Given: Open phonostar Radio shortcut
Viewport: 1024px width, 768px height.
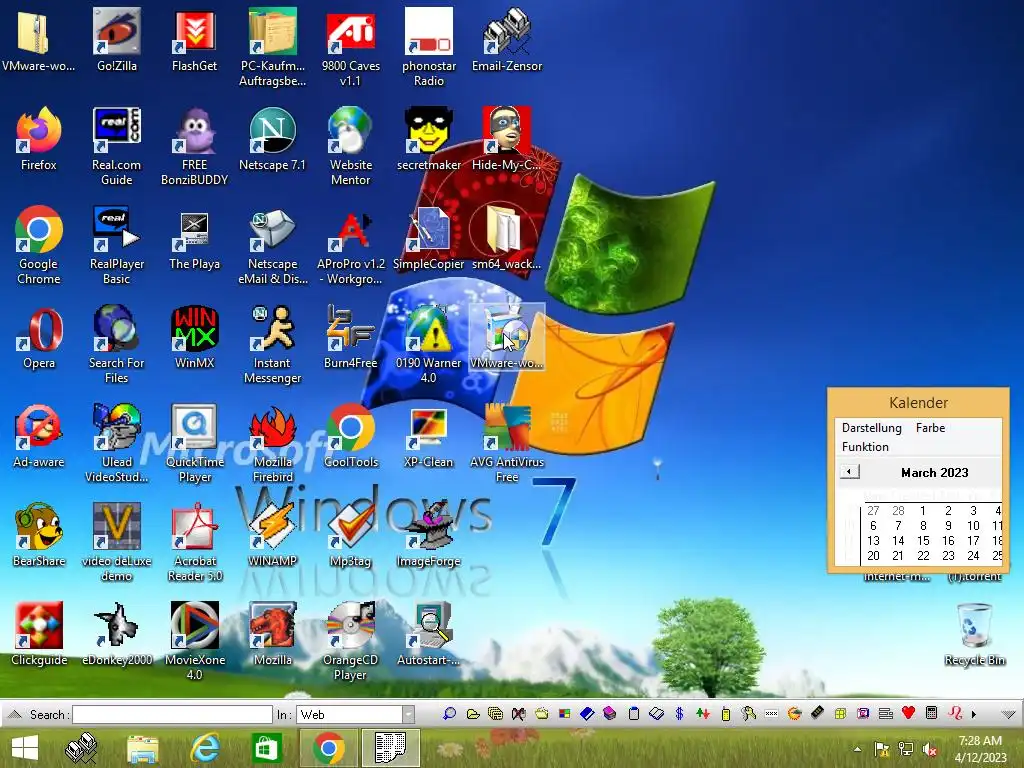Looking at the screenshot, I should pyautogui.click(x=428, y=47).
